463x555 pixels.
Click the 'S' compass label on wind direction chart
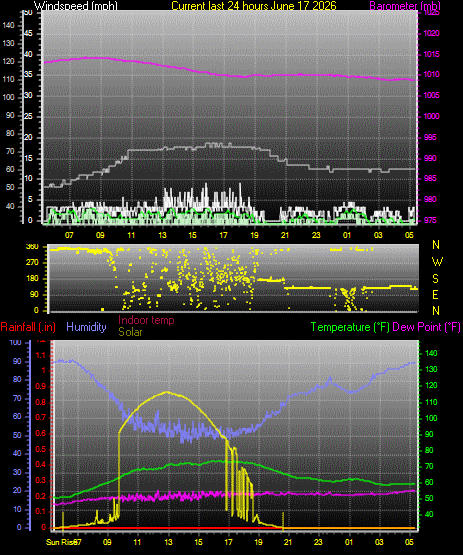[436, 279]
